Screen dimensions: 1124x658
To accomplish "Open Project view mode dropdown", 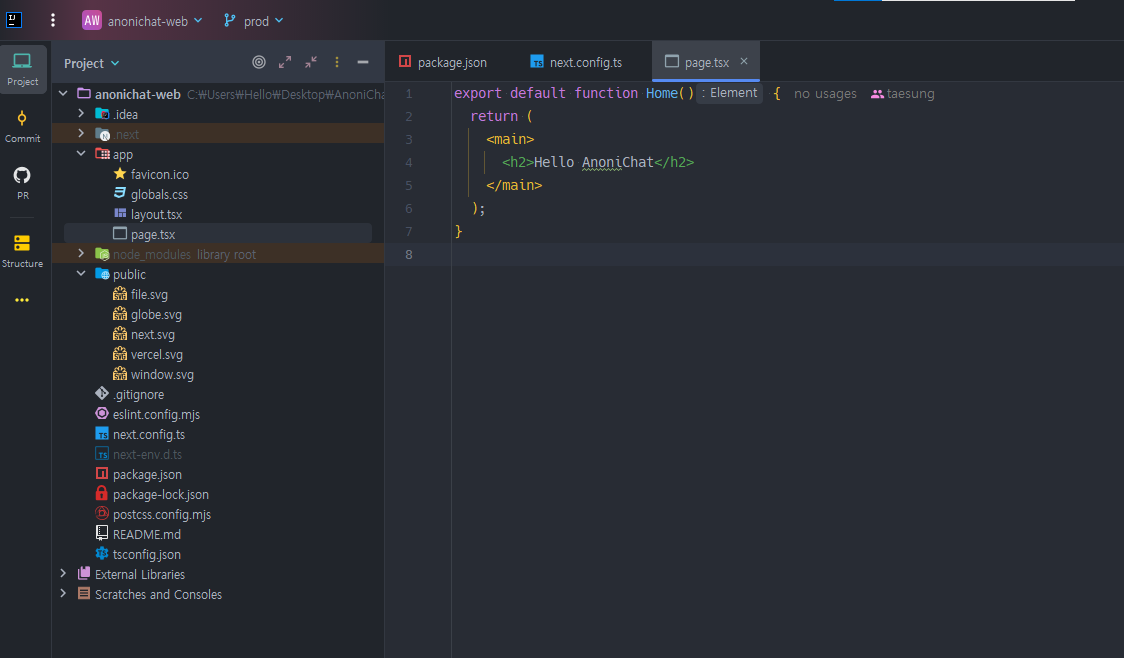I will coord(92,63).
